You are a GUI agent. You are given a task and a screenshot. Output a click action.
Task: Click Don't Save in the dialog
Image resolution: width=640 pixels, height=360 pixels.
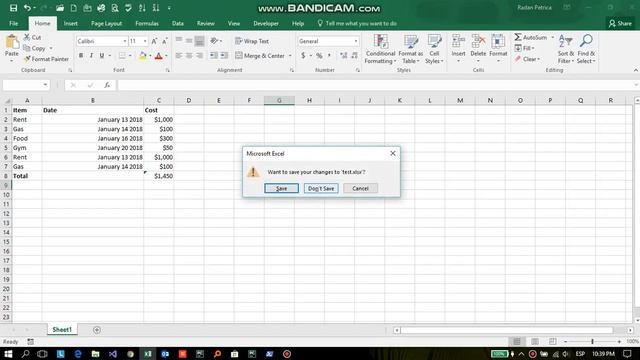tap(321, 188)
